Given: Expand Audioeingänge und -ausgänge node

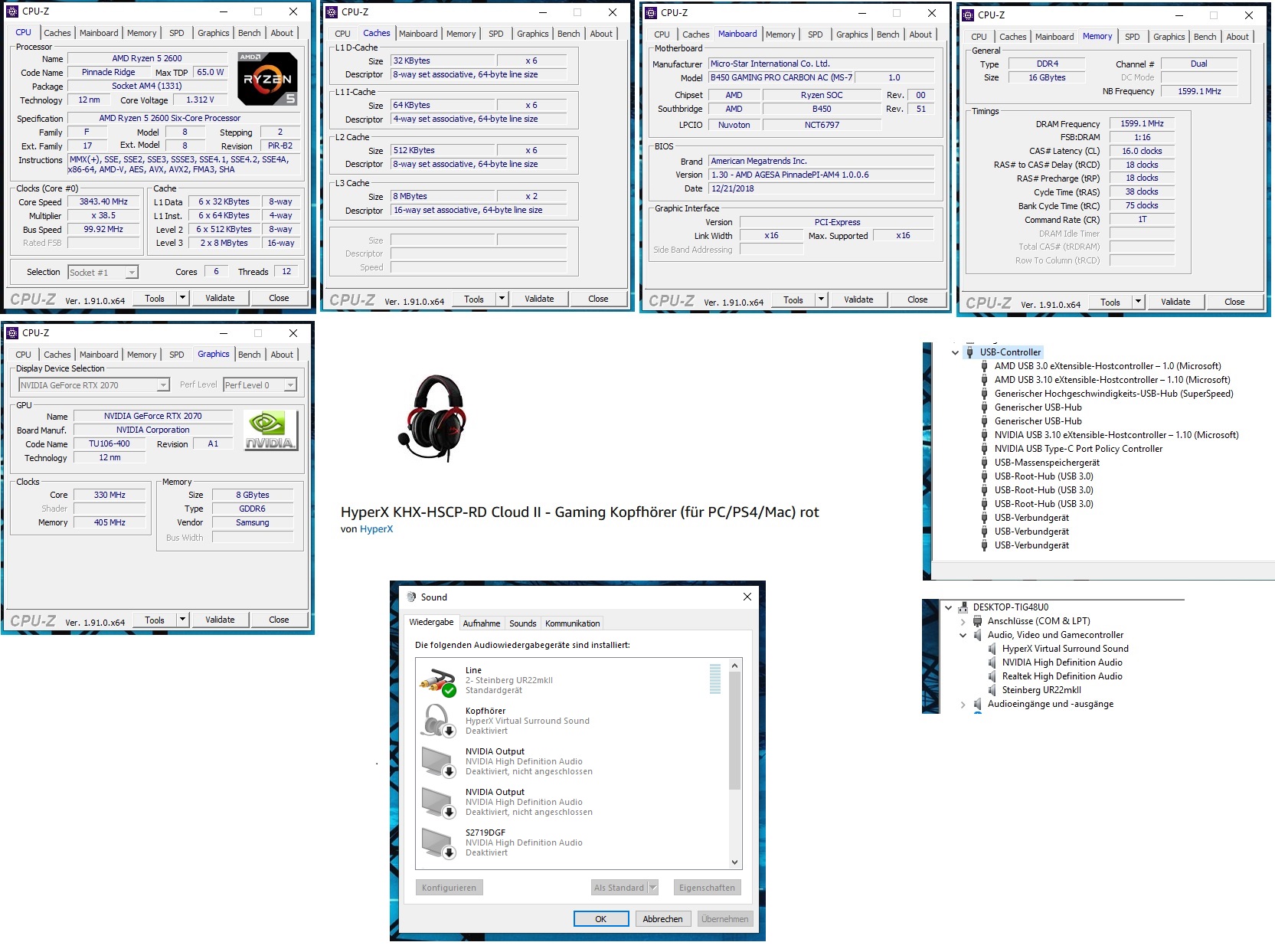Looking at the screenshot, I should (963, 705).
